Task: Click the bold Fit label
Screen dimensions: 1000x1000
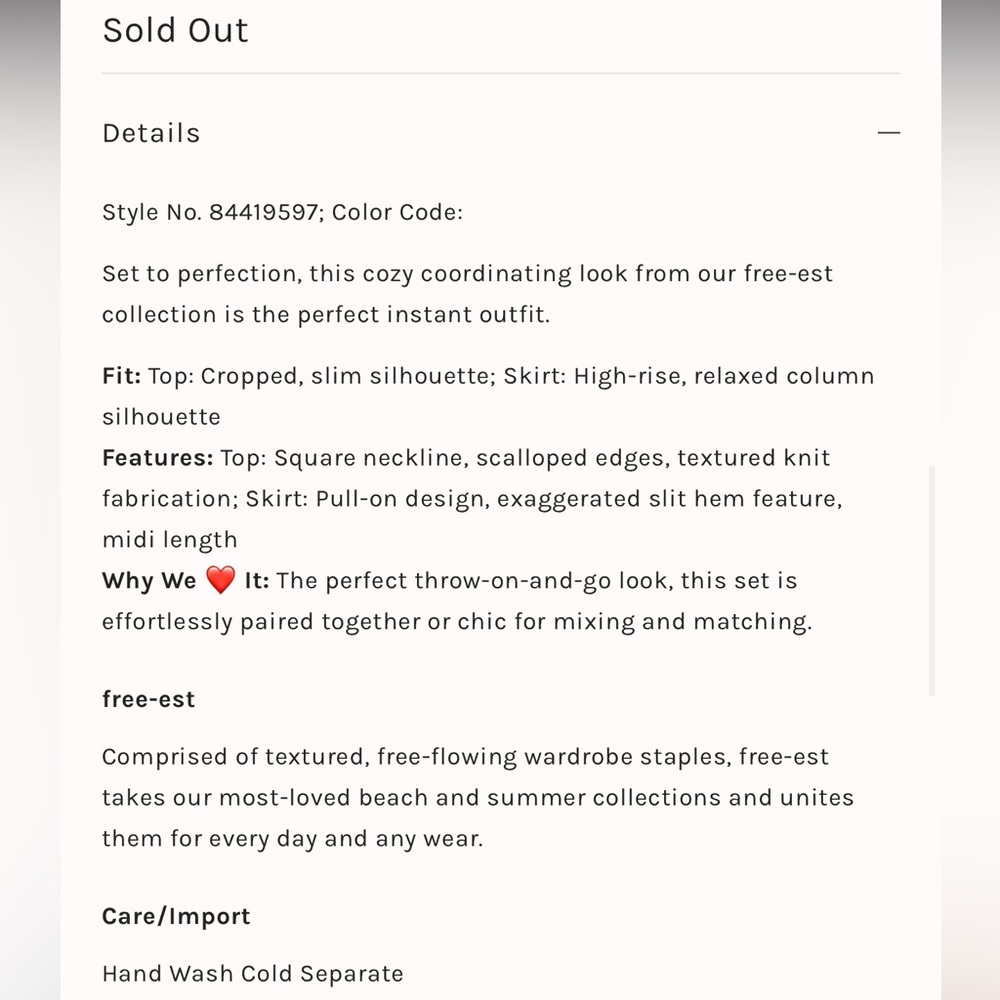Action: (122, 376)
